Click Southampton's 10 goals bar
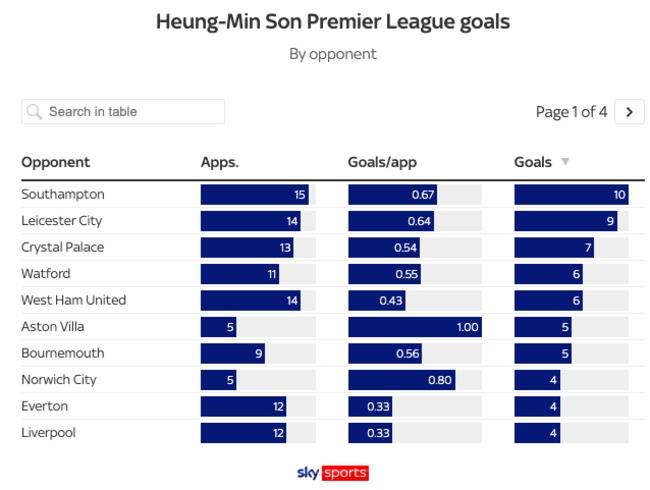 (x=571, y=194)
